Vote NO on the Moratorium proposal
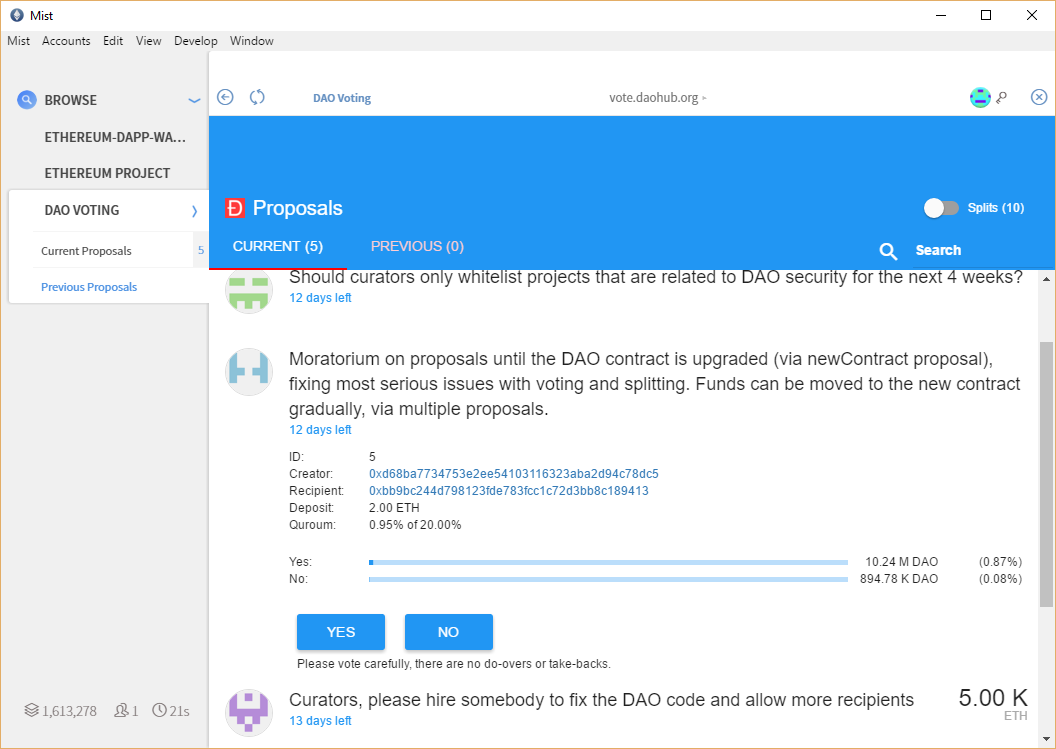The width and height of the screenshot is (1056, 749). coord(449,632)
